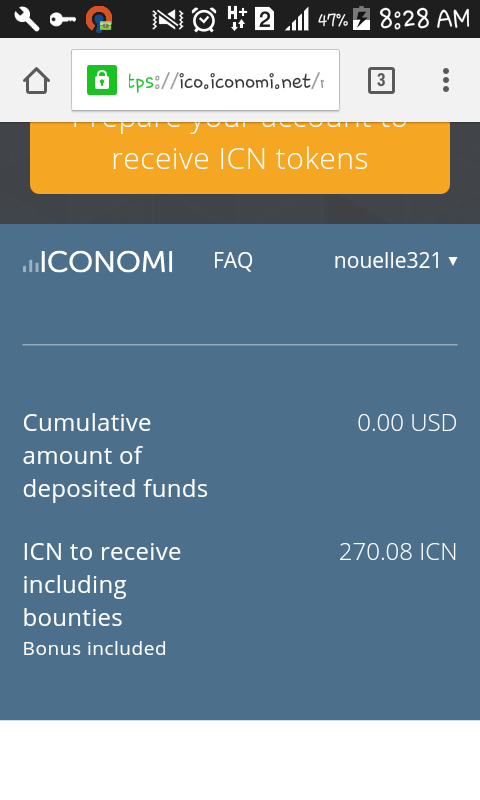Viewport: 480px width, 800px height.
Task: Select the 0.00 USD deposited value
Action: (x=407, y=422)
